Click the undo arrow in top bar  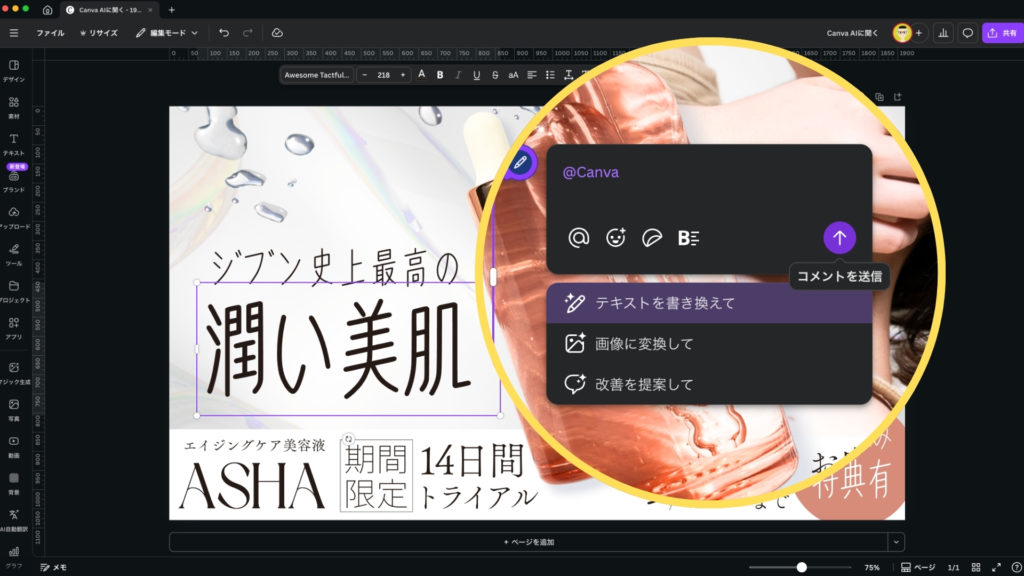coord(224,33)
